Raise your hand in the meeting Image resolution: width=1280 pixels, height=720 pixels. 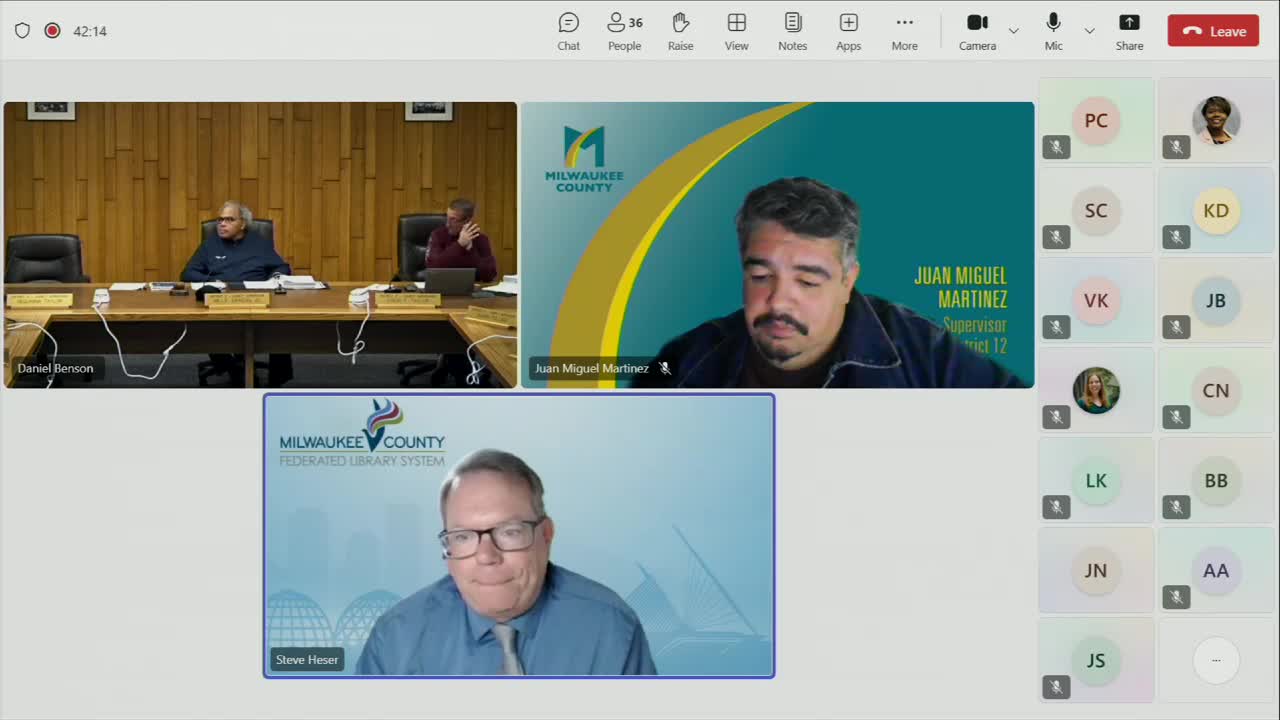click(x=681, y=31)
